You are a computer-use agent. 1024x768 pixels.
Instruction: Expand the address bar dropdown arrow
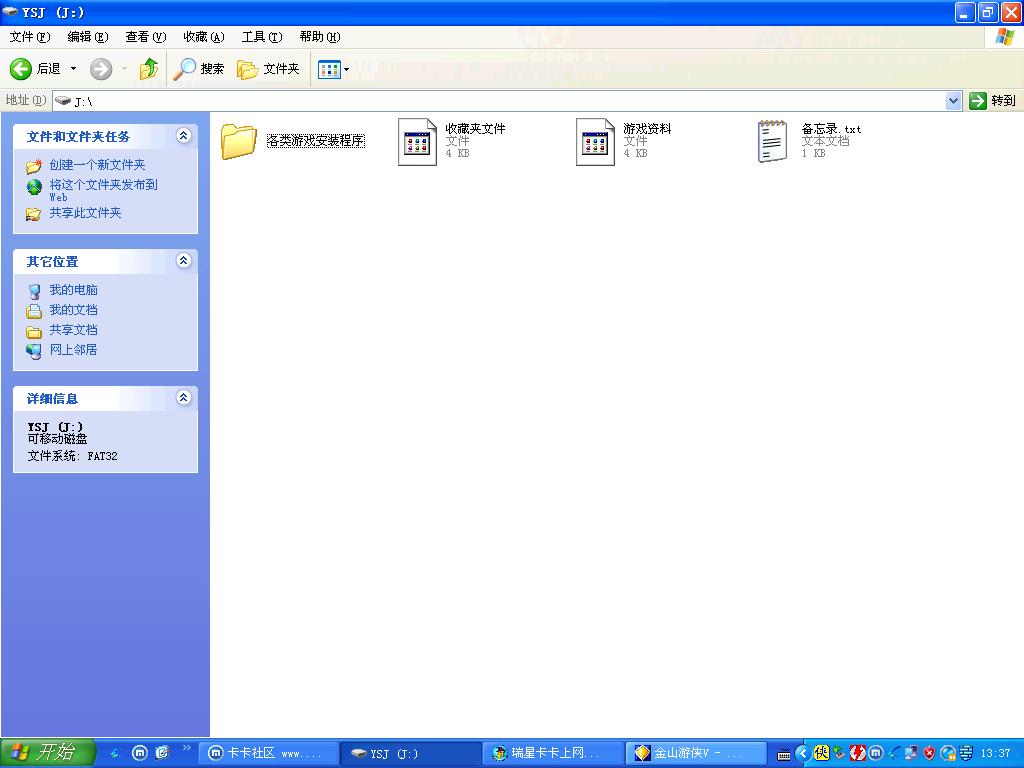pos(953,101)
